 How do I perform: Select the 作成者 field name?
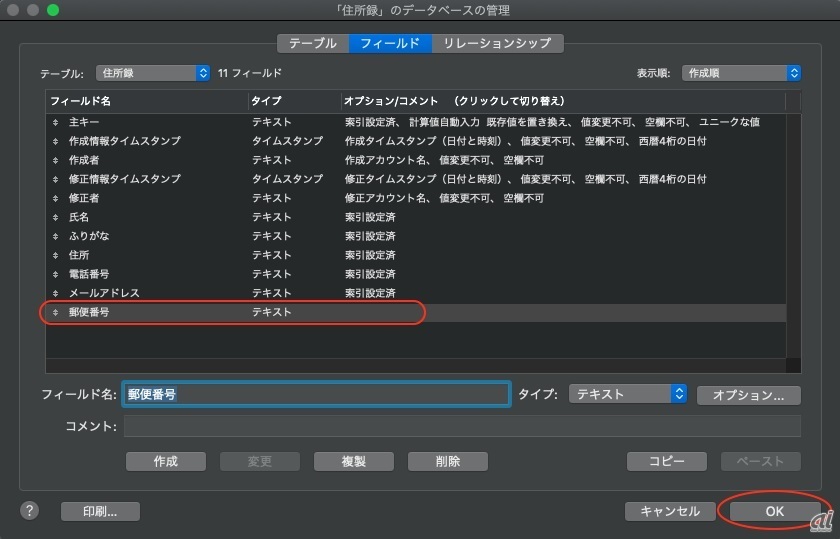pos(84,161)
